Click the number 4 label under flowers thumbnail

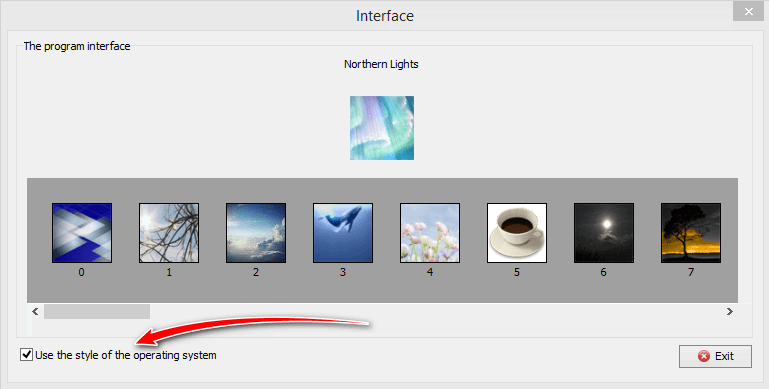pyautogui.click(x=430, y=272)
